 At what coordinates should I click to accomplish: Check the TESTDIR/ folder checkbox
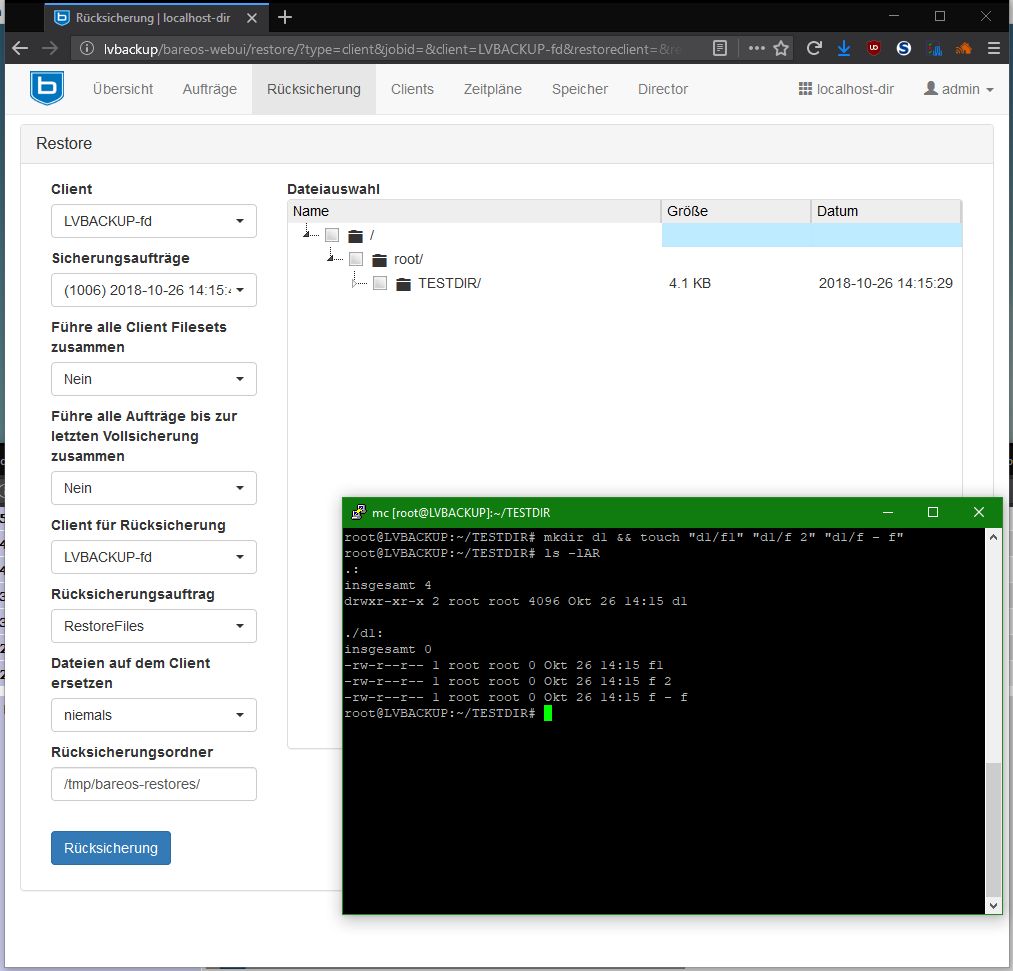pyautogui.click(x=380, y=284)
